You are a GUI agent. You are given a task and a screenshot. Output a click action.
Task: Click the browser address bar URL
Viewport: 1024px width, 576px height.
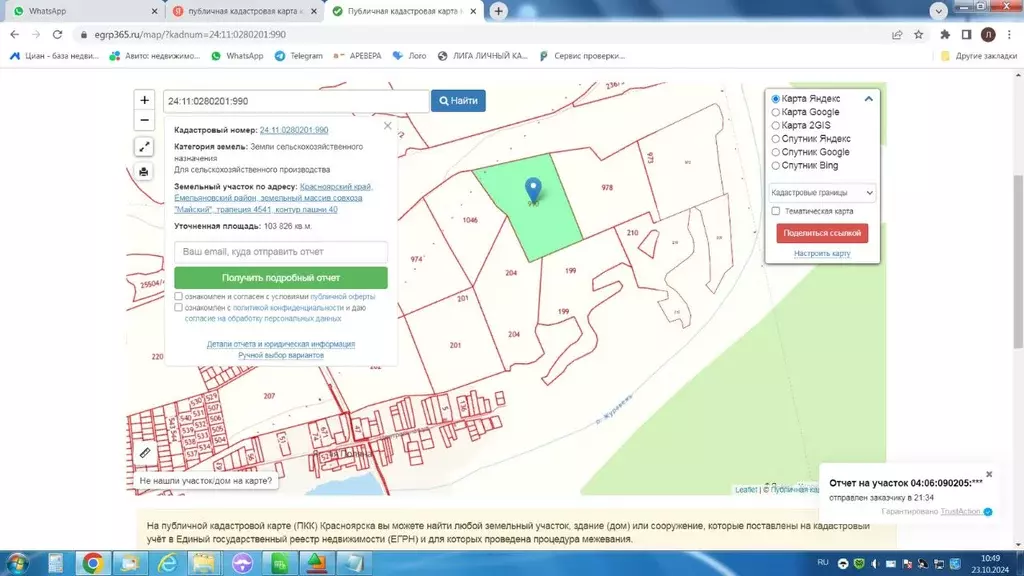tap(190, 35)
